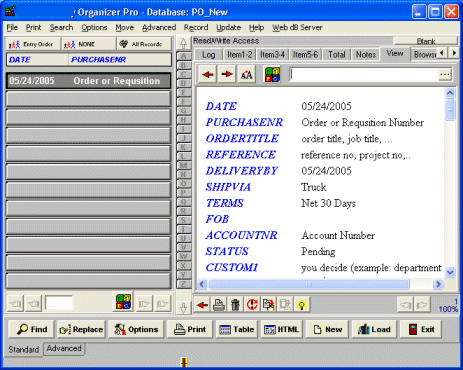The width and height of the screenshot is (463, 370).
Task: Click second hand-pointing-left icon under list
Action: tap(34, 304)
